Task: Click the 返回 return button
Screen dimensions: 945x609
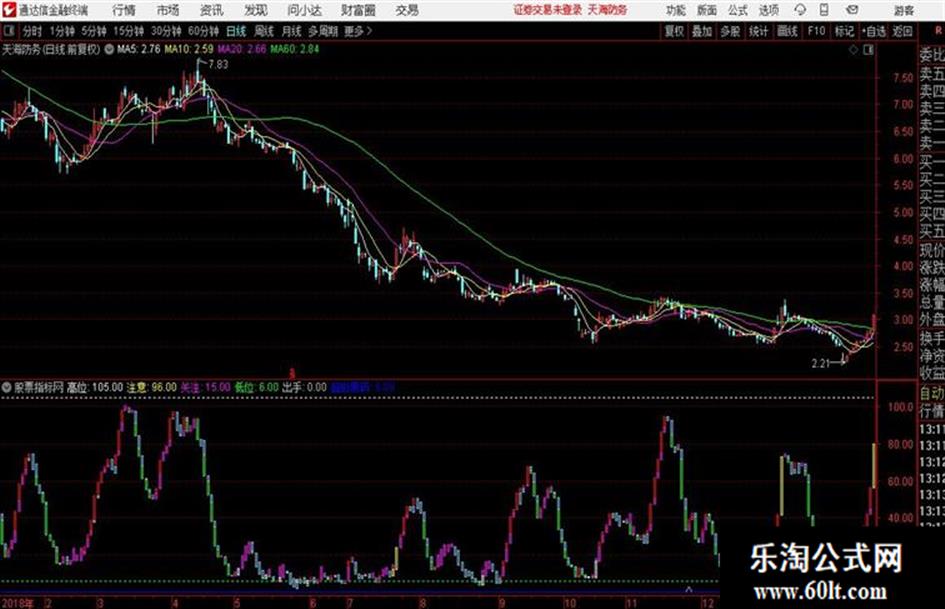Action: tap(902, 31)
